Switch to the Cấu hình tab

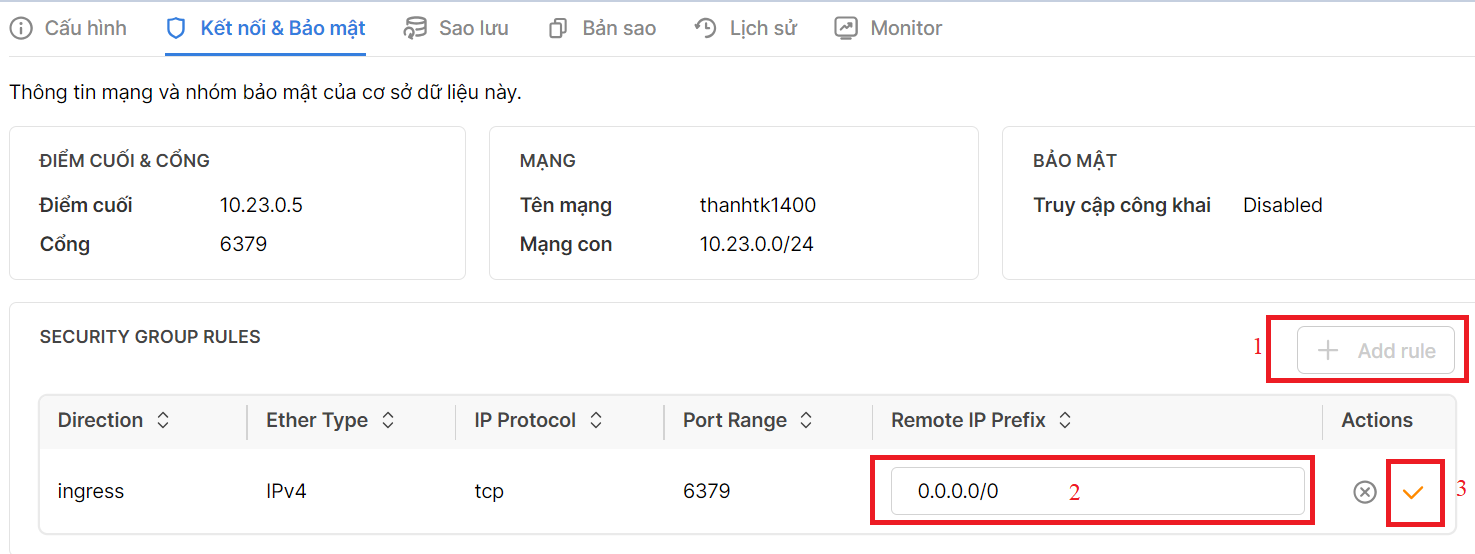click(85, 28)
